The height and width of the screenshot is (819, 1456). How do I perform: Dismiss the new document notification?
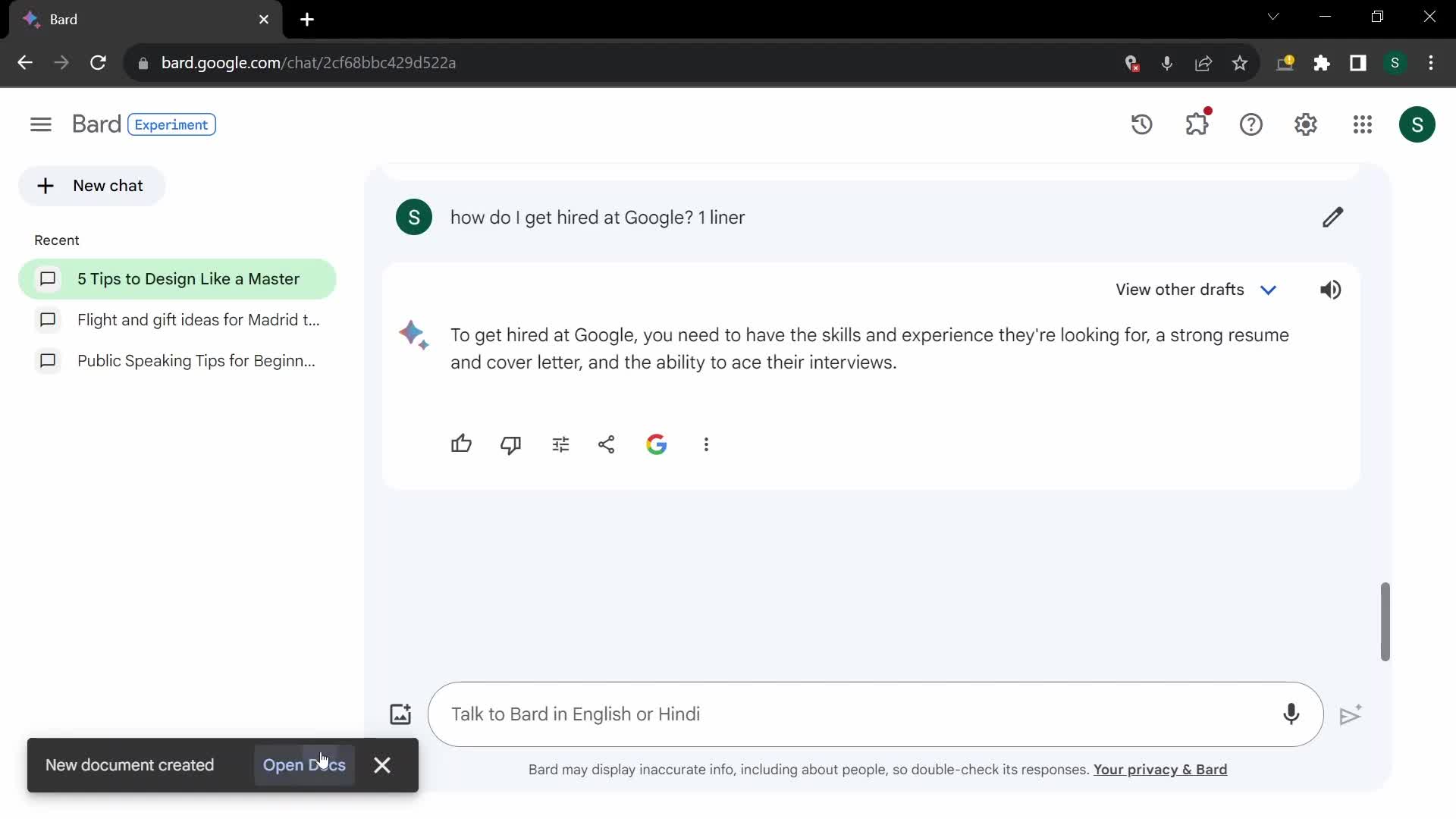coord(382,765)
